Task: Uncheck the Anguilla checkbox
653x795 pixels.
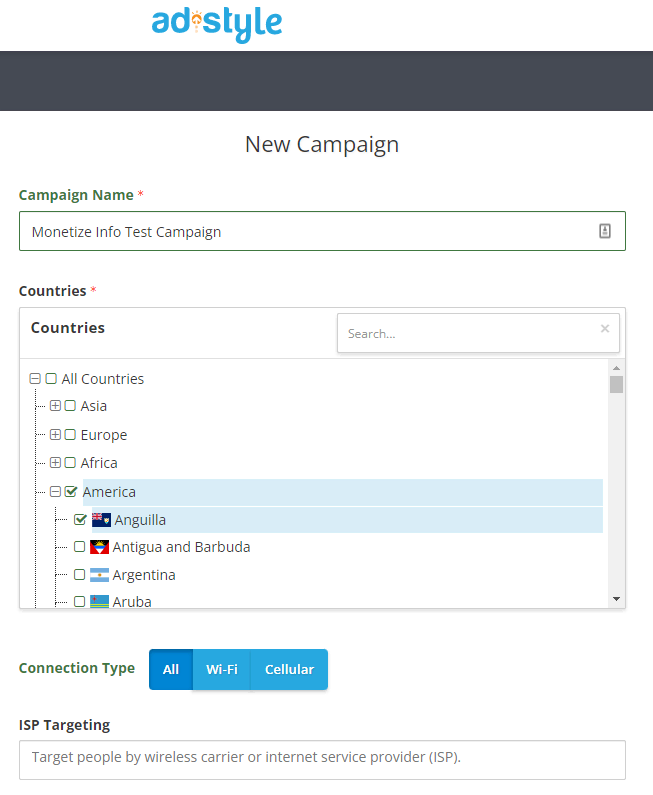Action: click(80, 520)
